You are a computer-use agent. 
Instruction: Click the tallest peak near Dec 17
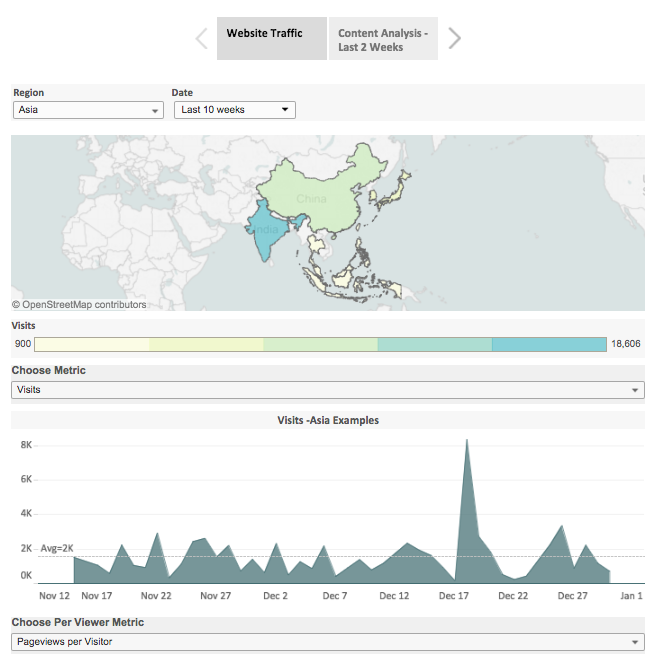point(467,441)
